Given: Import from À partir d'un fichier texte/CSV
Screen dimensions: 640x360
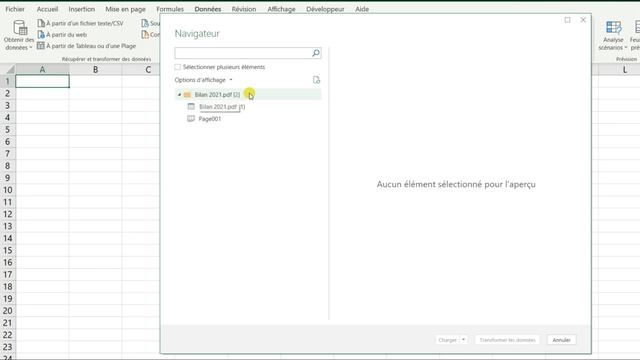Looking at the screenshot, I should 80,23.
